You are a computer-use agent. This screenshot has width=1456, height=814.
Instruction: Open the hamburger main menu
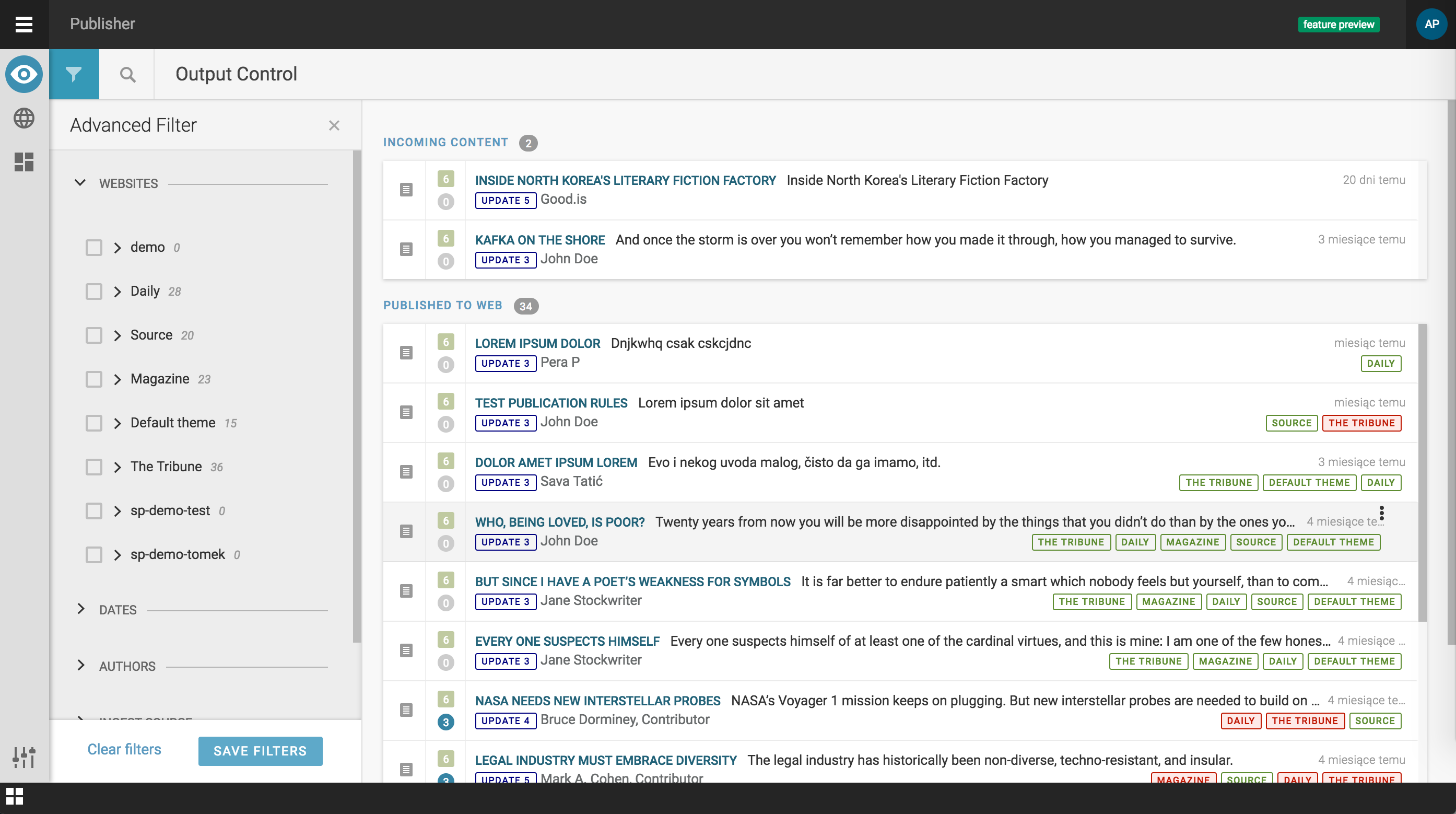tap(24, 24)
